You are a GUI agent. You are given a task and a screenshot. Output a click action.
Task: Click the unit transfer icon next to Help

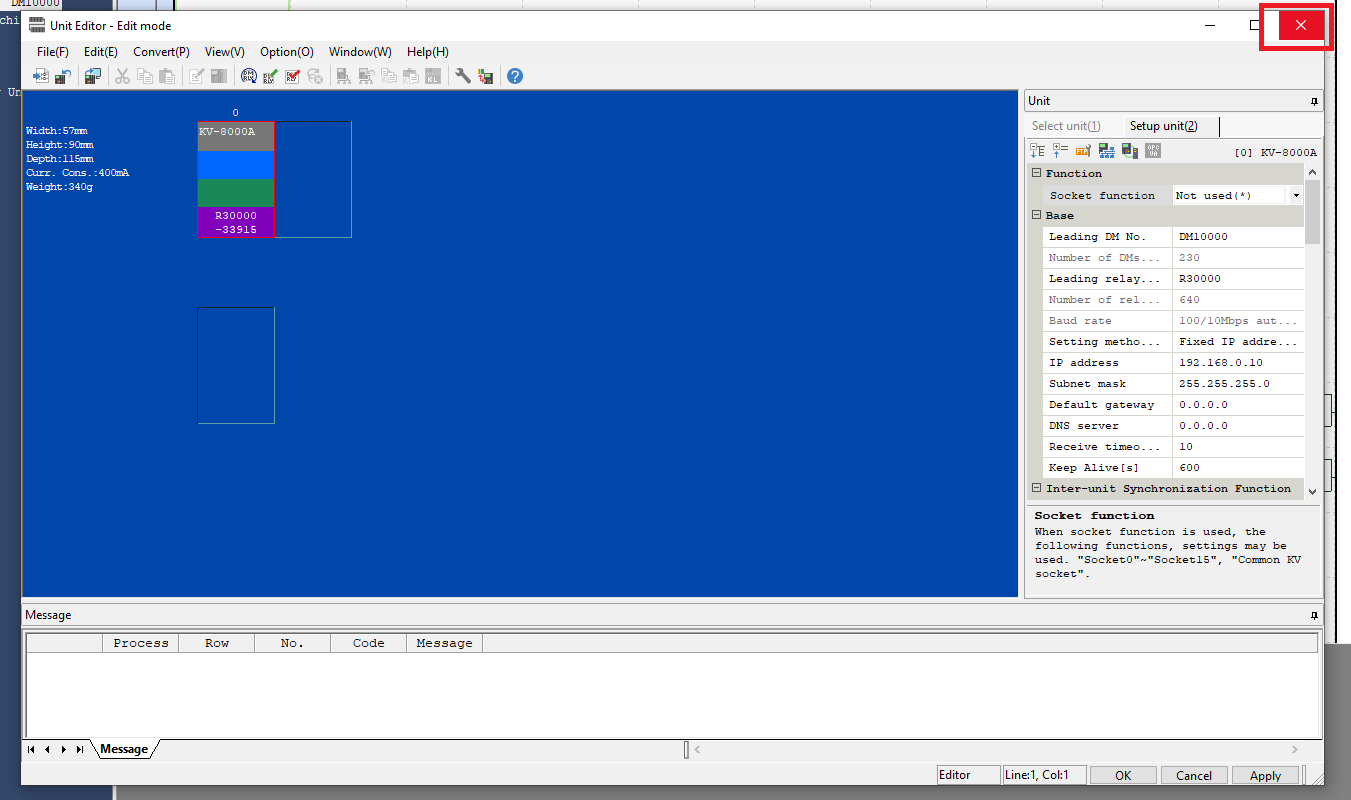coord(485,76)
